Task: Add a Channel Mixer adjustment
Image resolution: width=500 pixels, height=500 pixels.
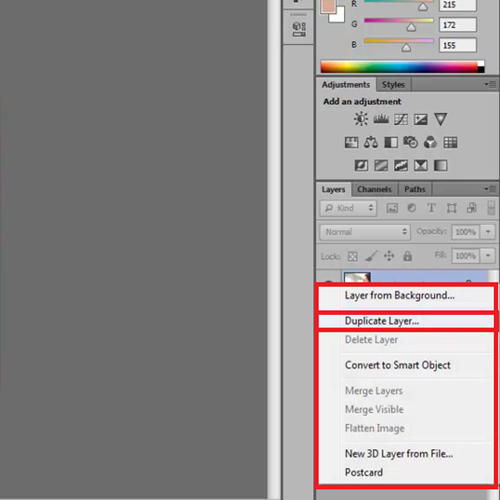Action: tap(430, 143)
